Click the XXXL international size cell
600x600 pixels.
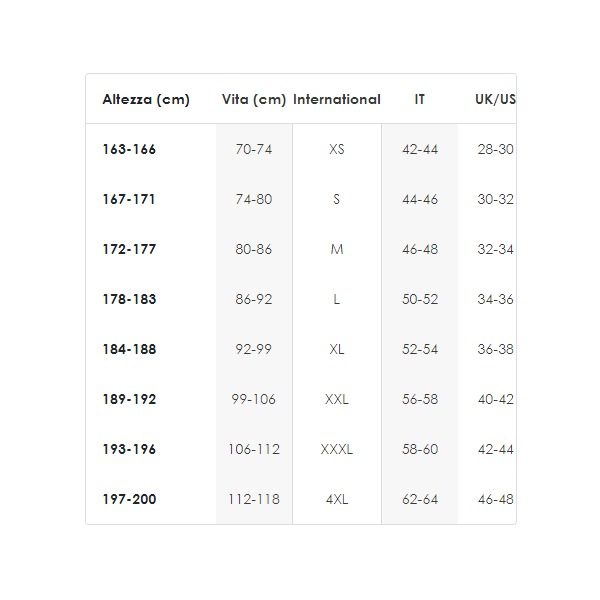(x=337, y=450)
